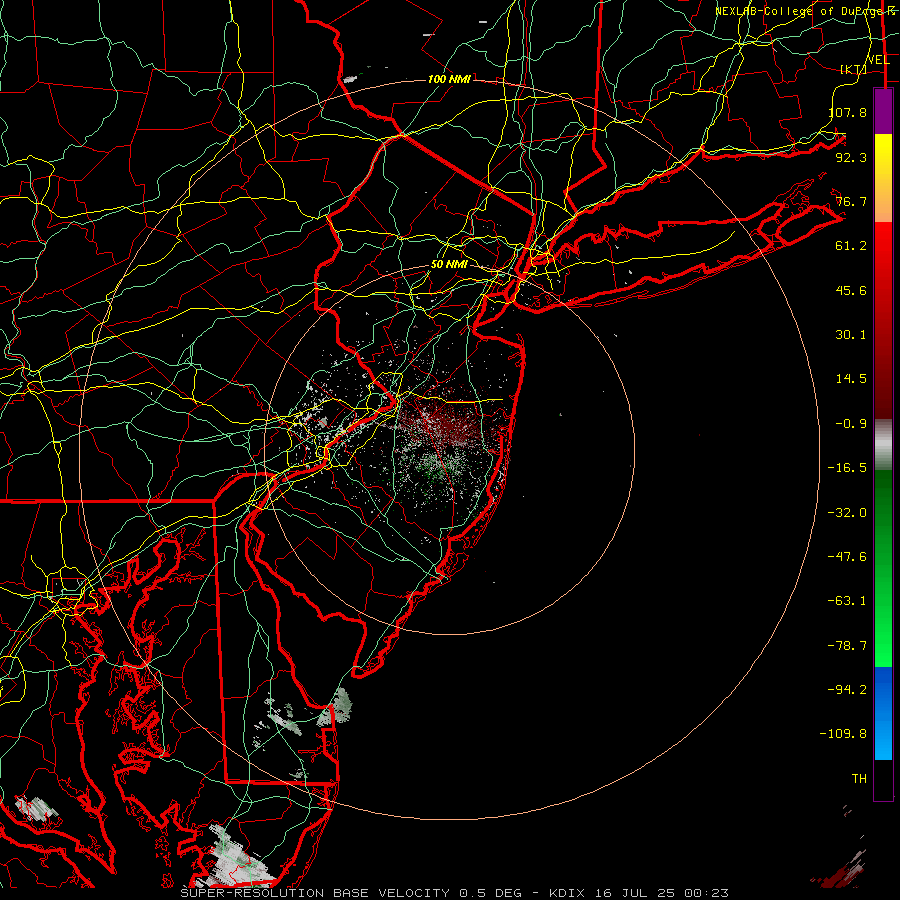Pick the purple segment of the color bar
The width and height of the screenshot is (900, 900).
[883, 111]
